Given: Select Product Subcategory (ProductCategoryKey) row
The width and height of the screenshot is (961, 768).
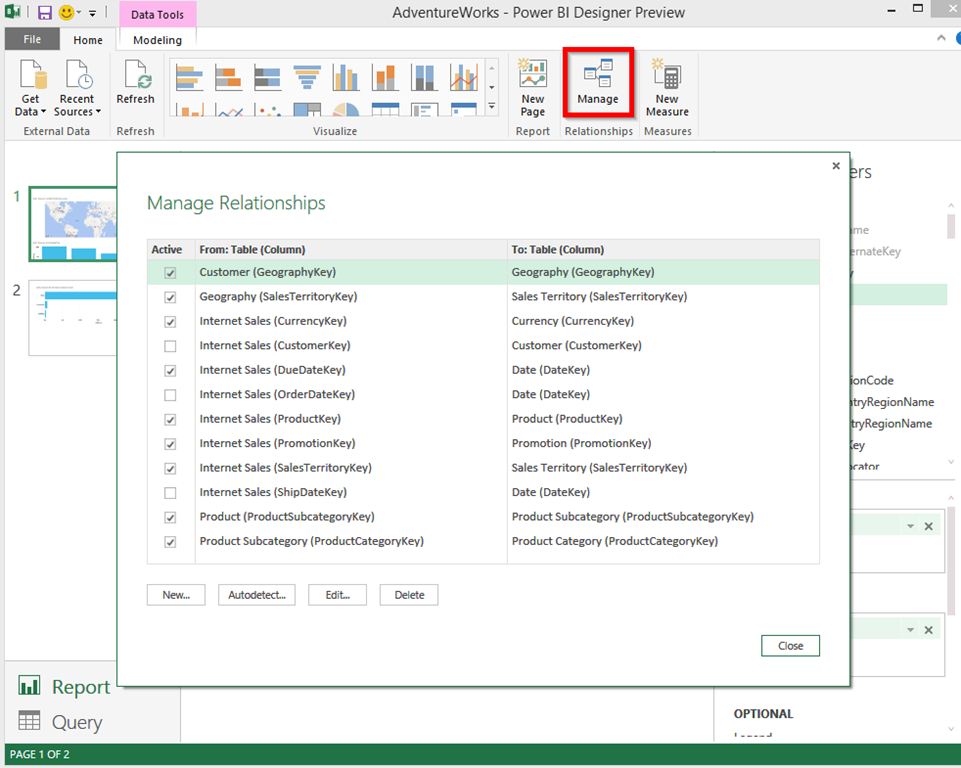Looking at the screenshot, I should [483, 541].
